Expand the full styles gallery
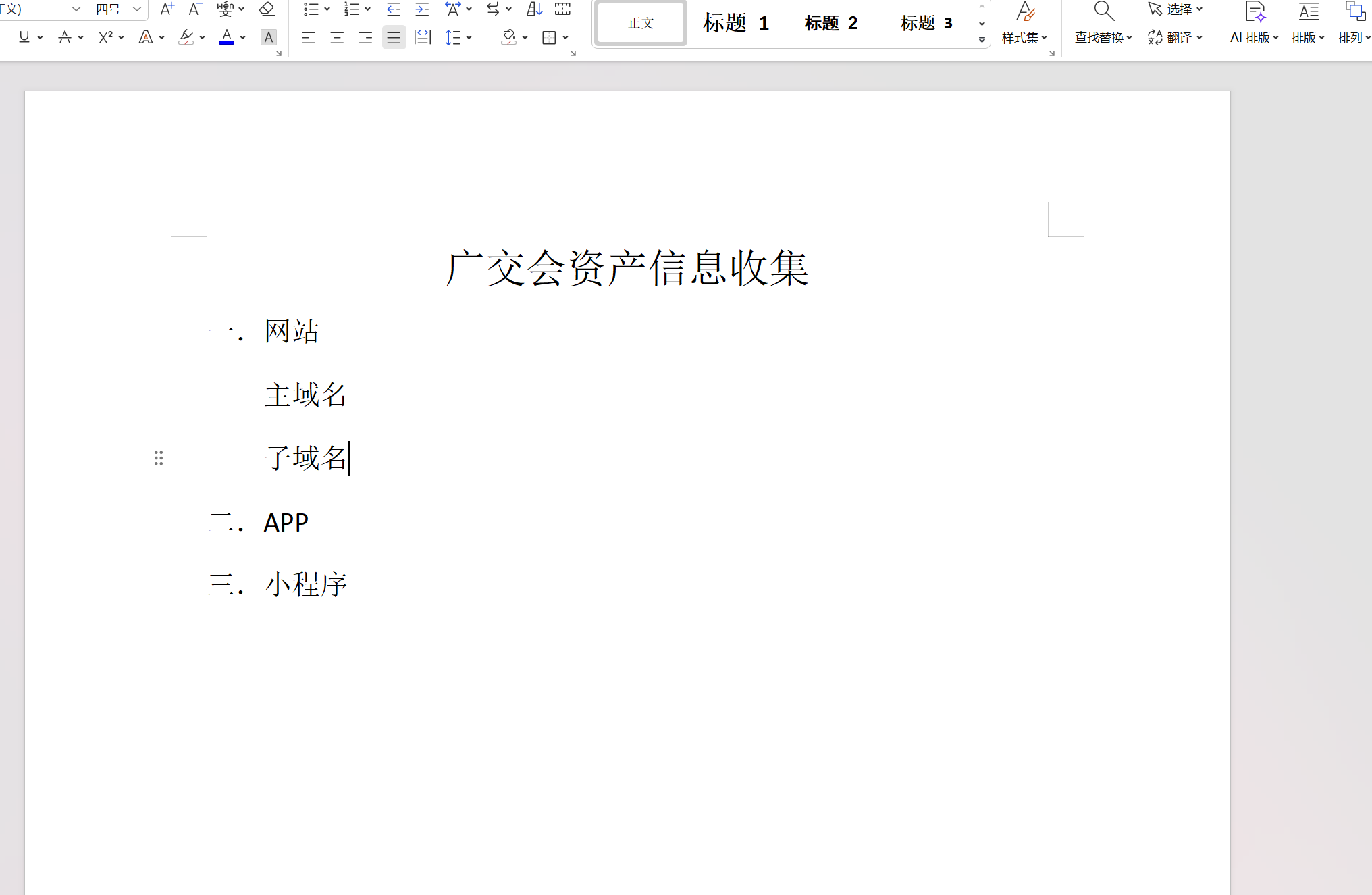 982,40
